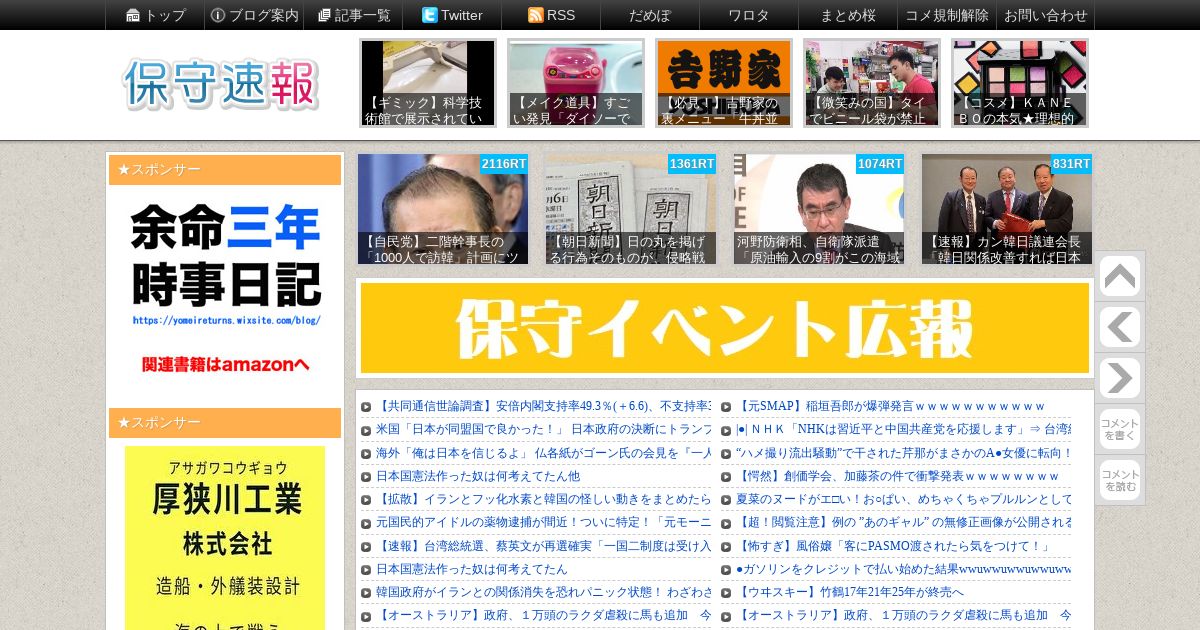This screenshot has height=630, width=1200.
Task: Click the right arrow side button
Action: point(1119,379)
